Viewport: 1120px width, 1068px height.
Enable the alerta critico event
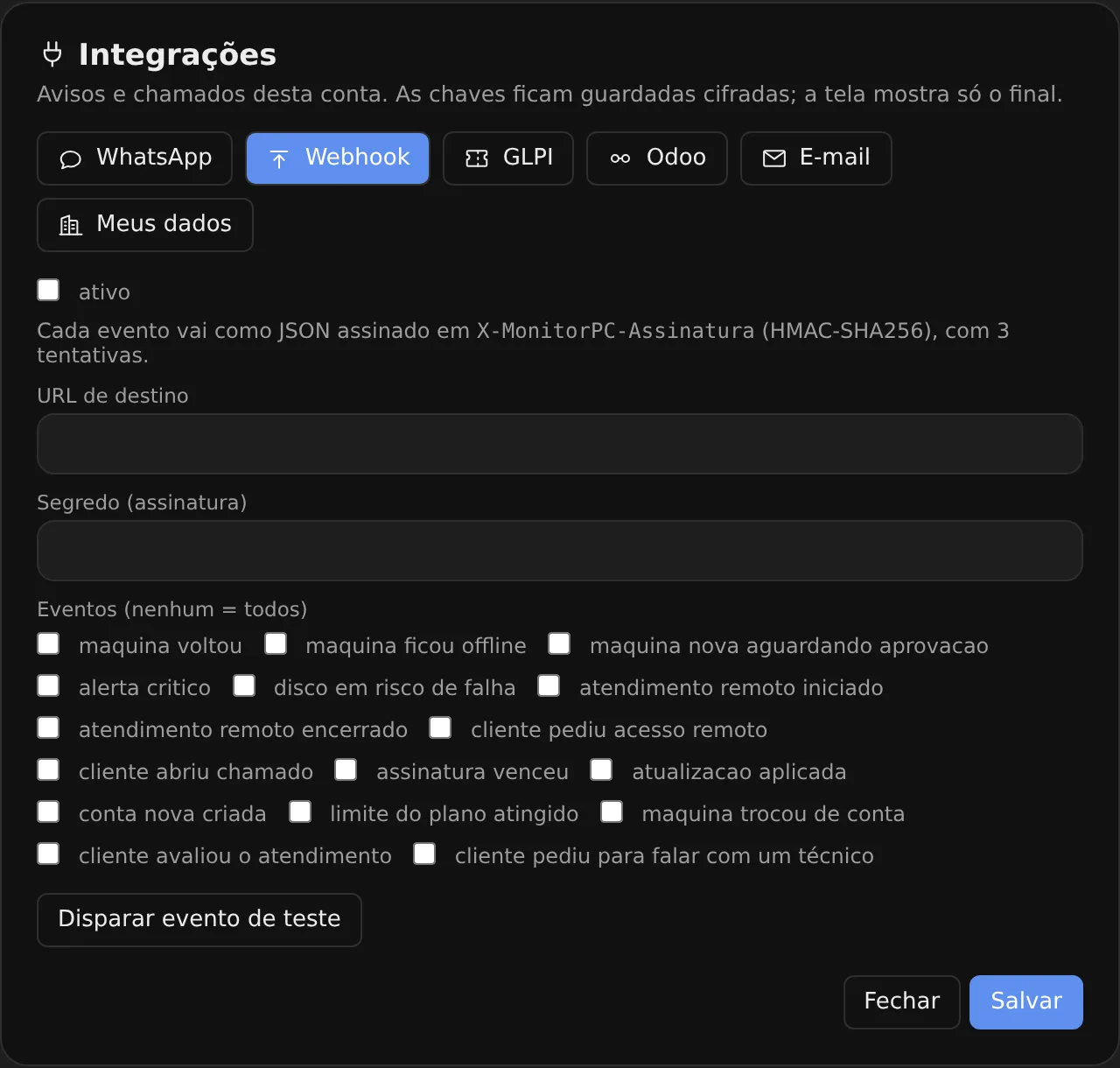[48, 685]
